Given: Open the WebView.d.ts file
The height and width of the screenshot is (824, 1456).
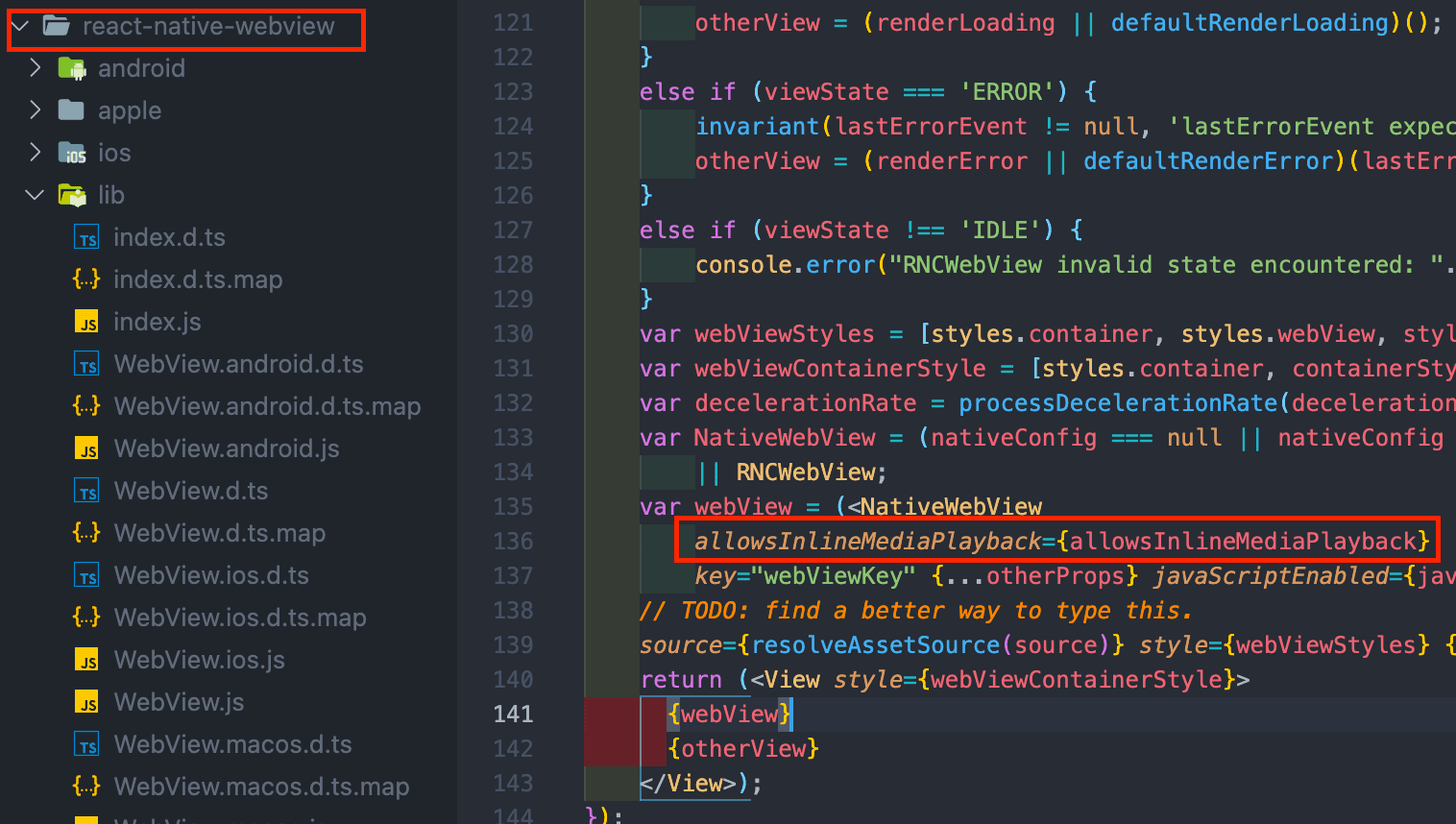Looking at the screenshot, I should click(191, 491).
